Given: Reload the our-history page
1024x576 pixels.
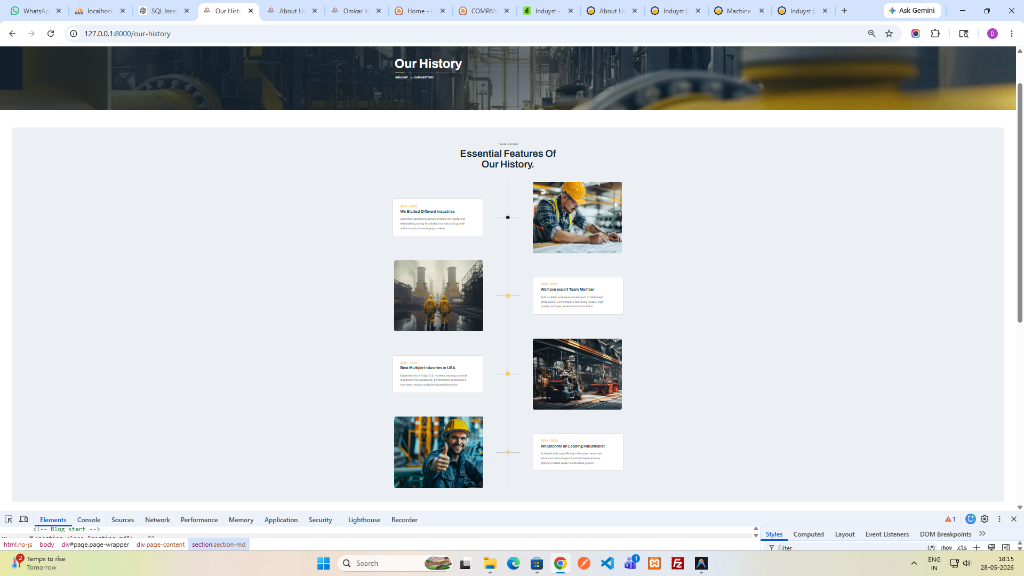Looking at the screenshot, I should (50, 33).
